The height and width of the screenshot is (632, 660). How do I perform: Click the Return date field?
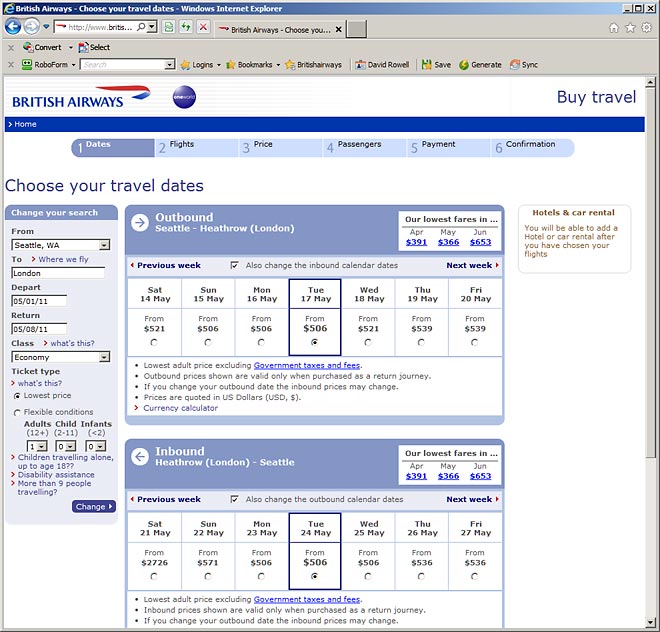coord(39,329)
